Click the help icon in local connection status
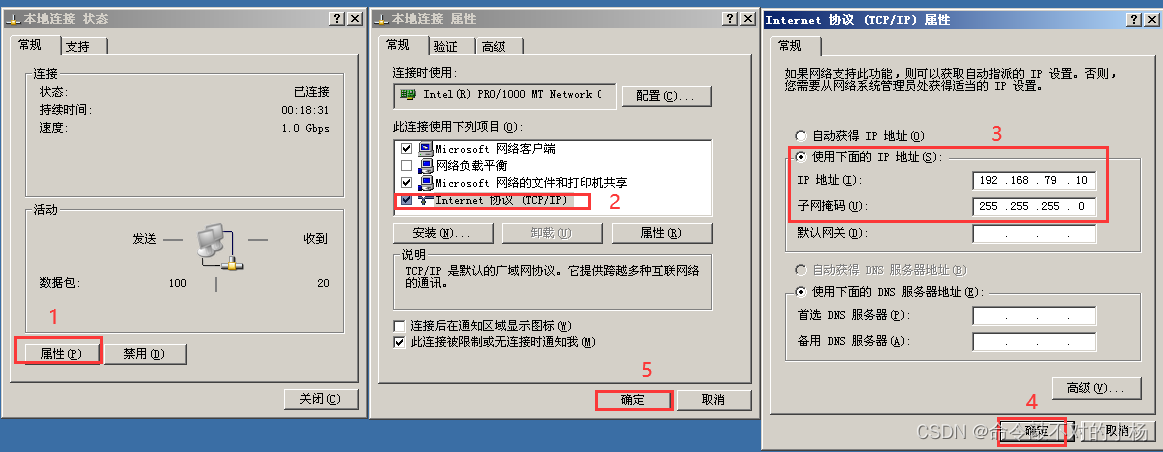Viewport: 1163px width, 452px height. pyautogui.click(x=336, y=19)
